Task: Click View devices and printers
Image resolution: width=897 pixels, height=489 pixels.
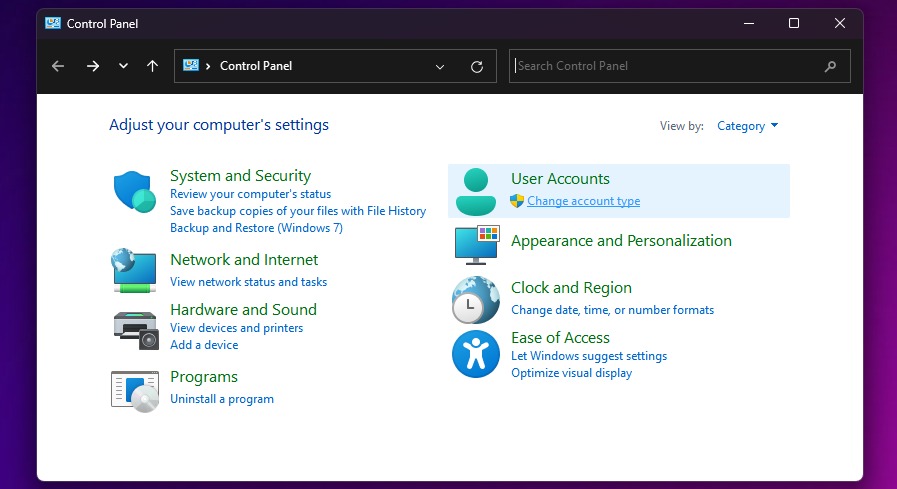Action: pos(236,328)
